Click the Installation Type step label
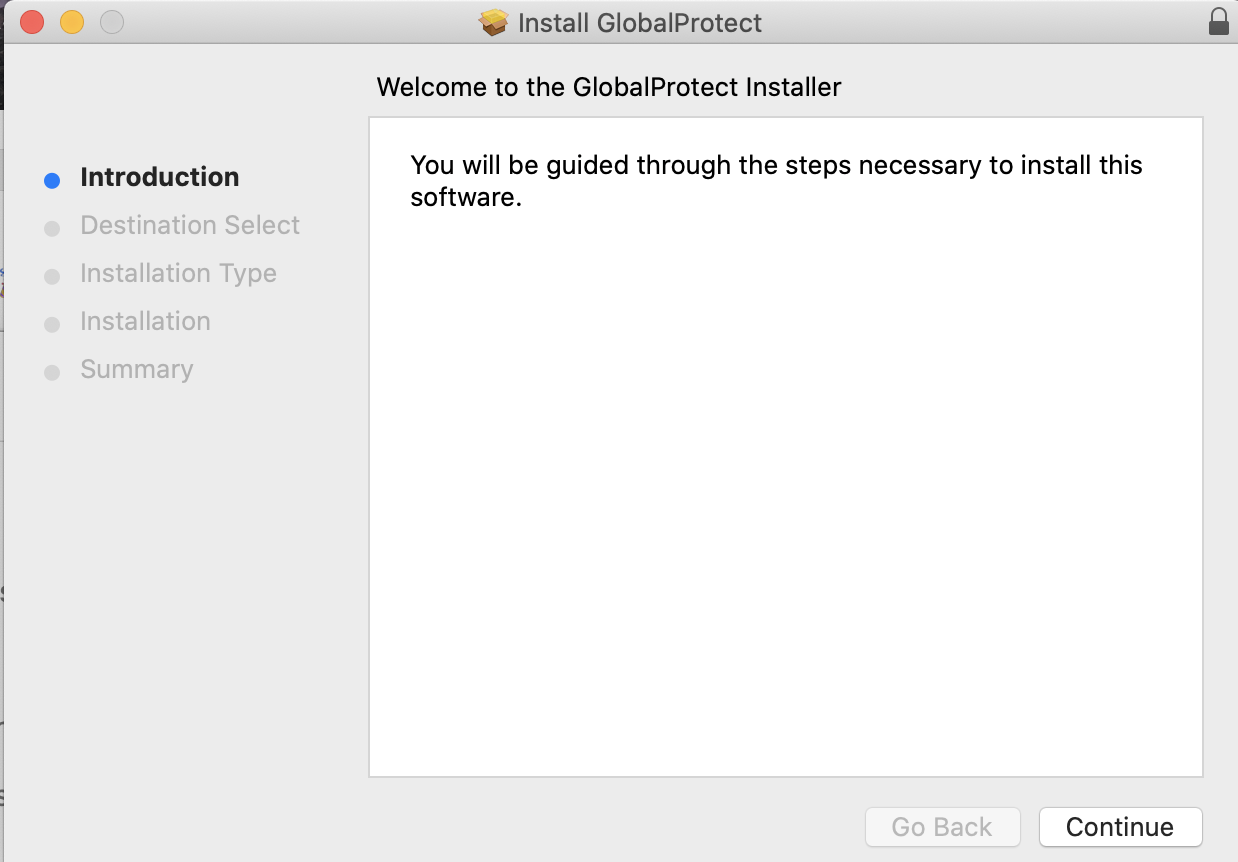 coord(178,273)
